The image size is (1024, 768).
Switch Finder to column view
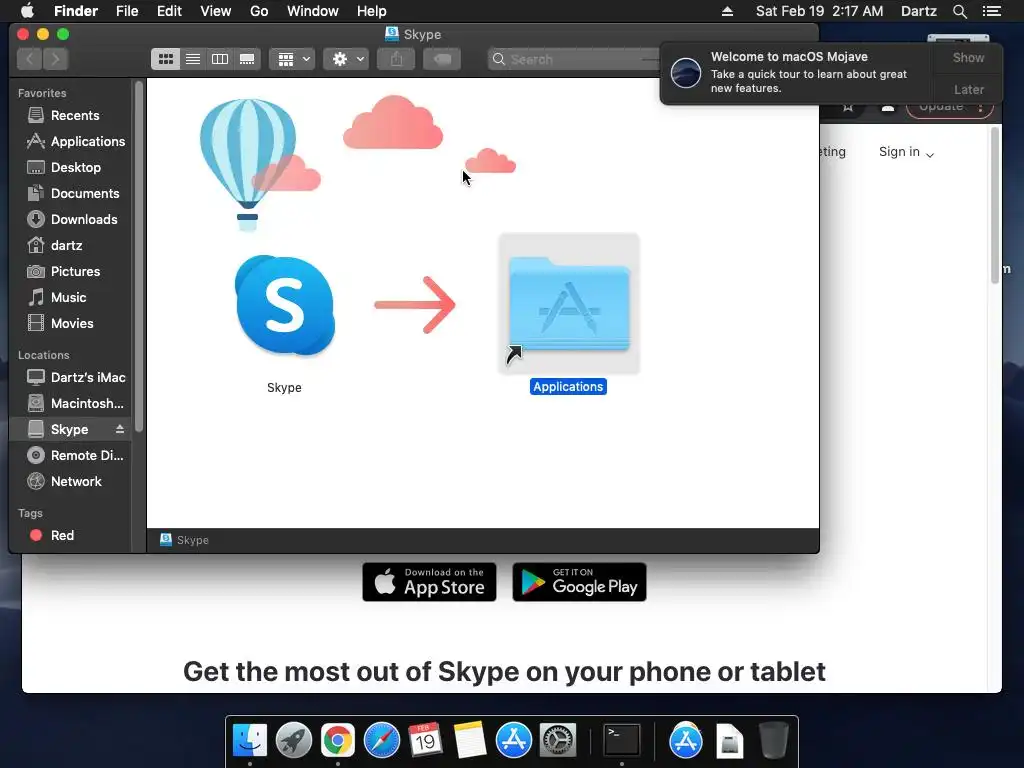point(220,59)
